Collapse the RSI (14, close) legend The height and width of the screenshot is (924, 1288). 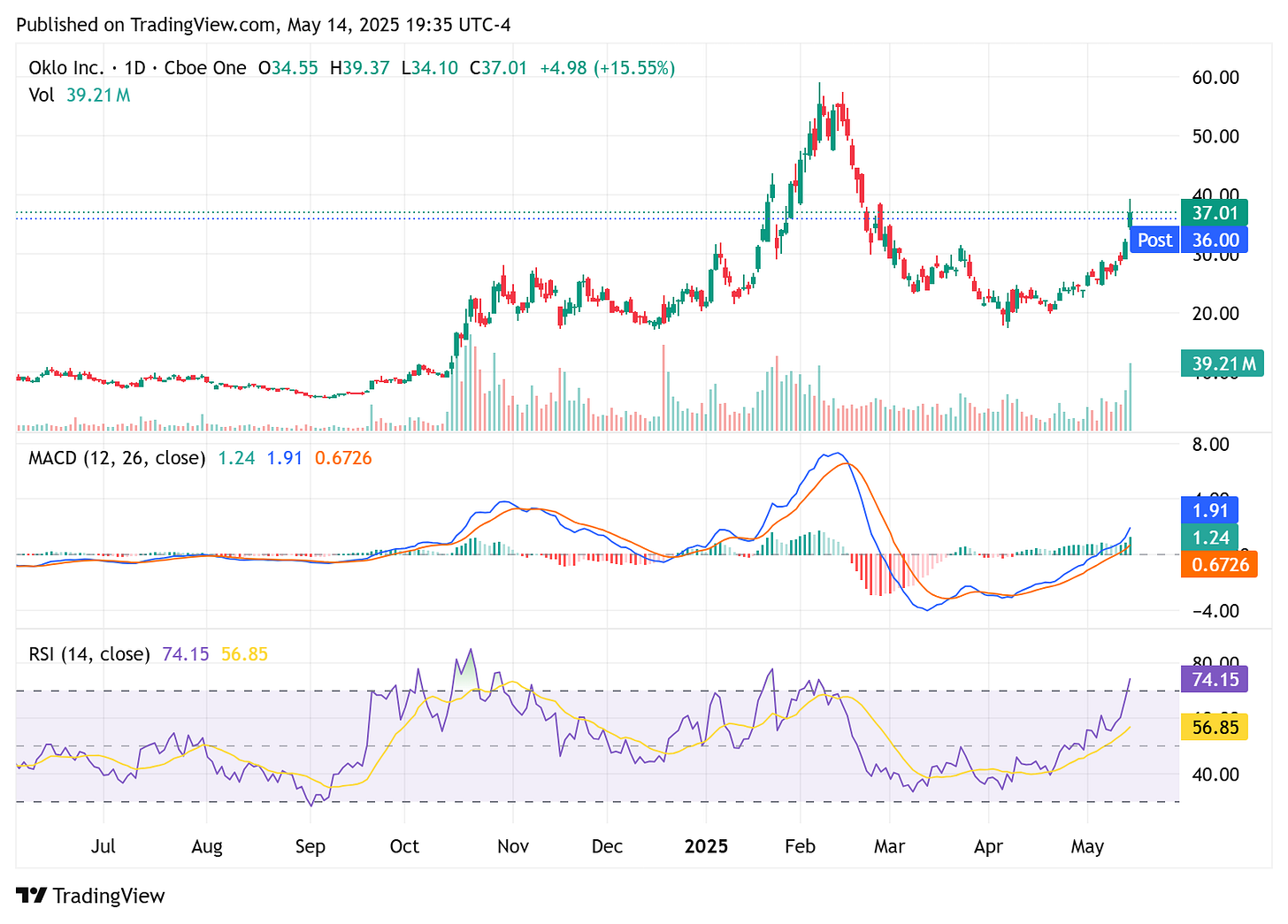click(88, 653)
